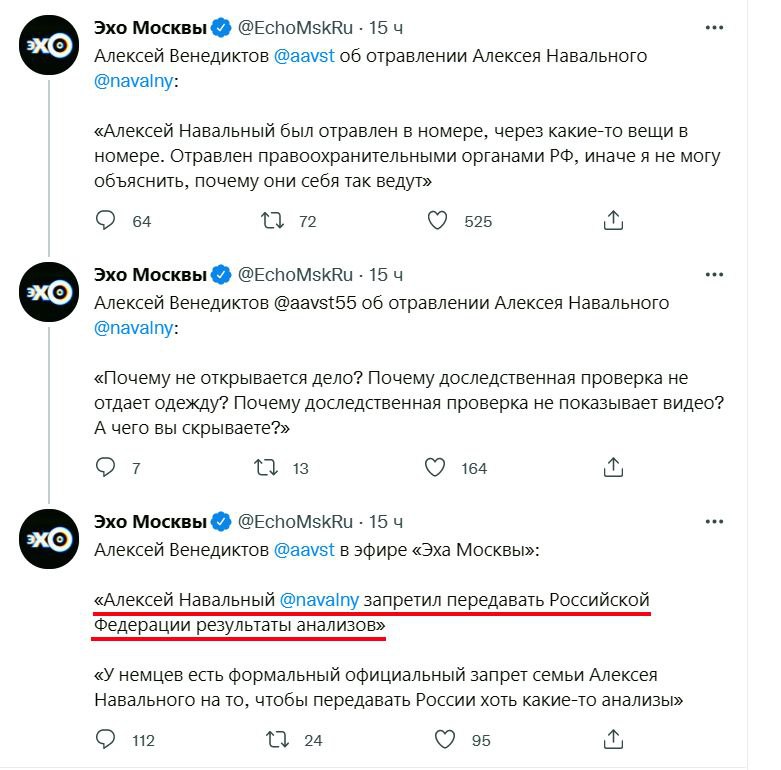Screen dimensions: 781x770
Task: Share the second tweet
Action: click(x=616, y=467)
